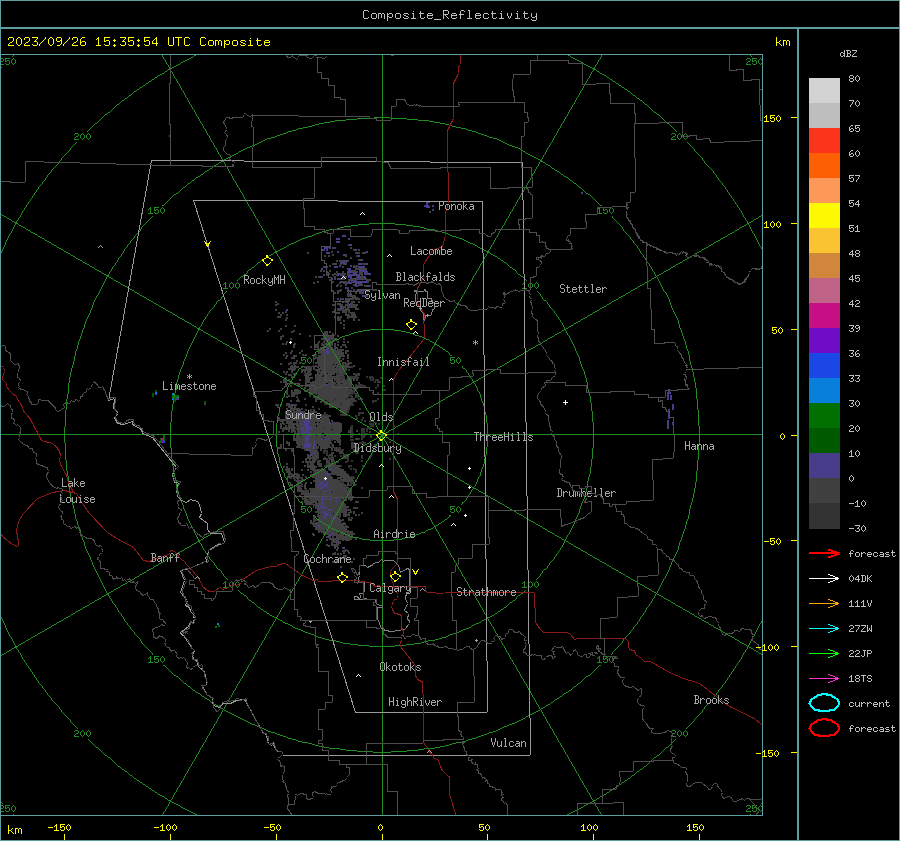Click the Sundre label
The width and height of the screenshot is (900, 841).
tap(303, 415)
